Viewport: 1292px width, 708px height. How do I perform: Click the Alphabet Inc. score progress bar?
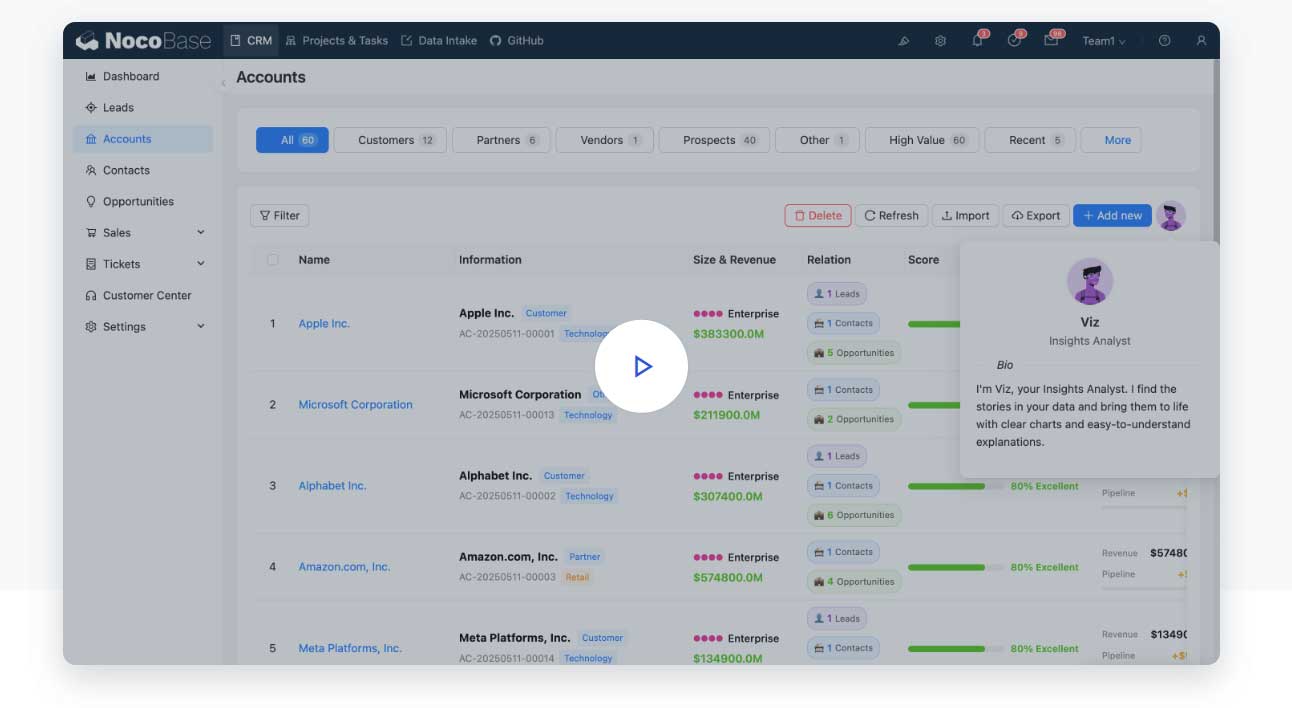(955, 486)
